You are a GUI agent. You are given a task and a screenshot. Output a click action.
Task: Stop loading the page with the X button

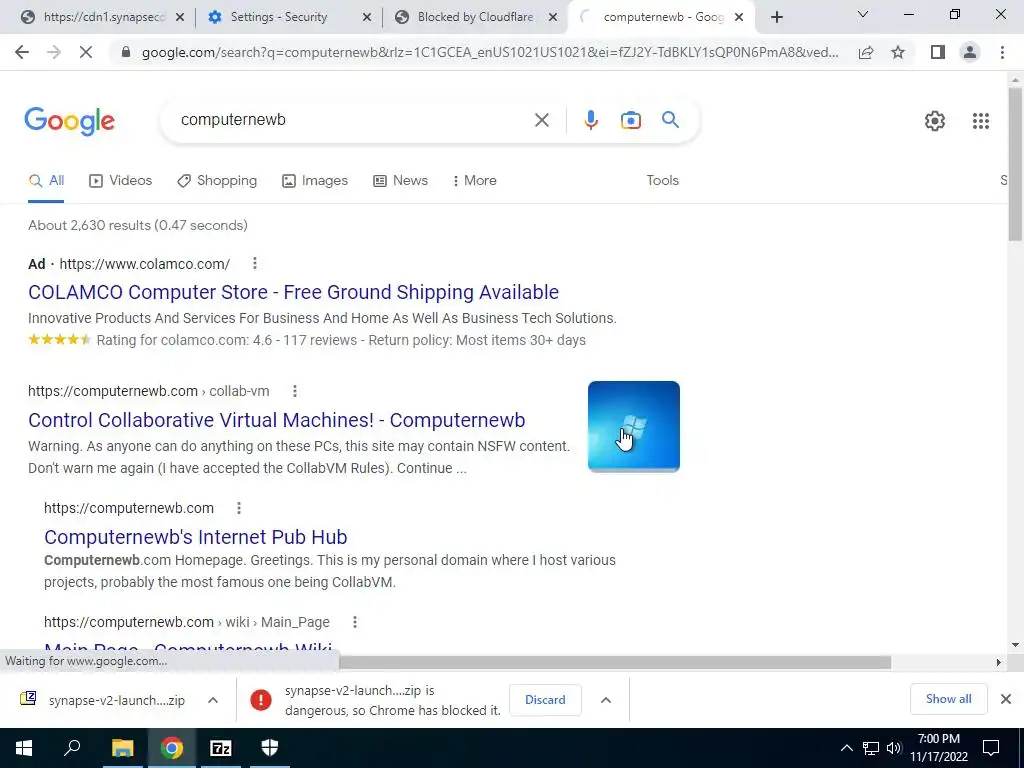pyautogui.click(x=86, y=52)
